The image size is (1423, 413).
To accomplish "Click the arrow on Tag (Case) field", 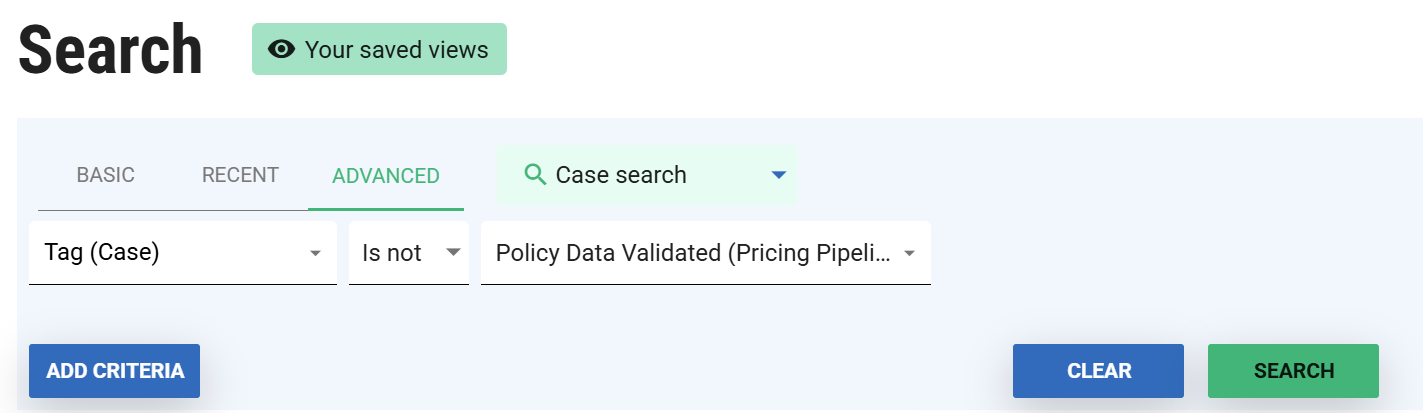I will point(315,253).
